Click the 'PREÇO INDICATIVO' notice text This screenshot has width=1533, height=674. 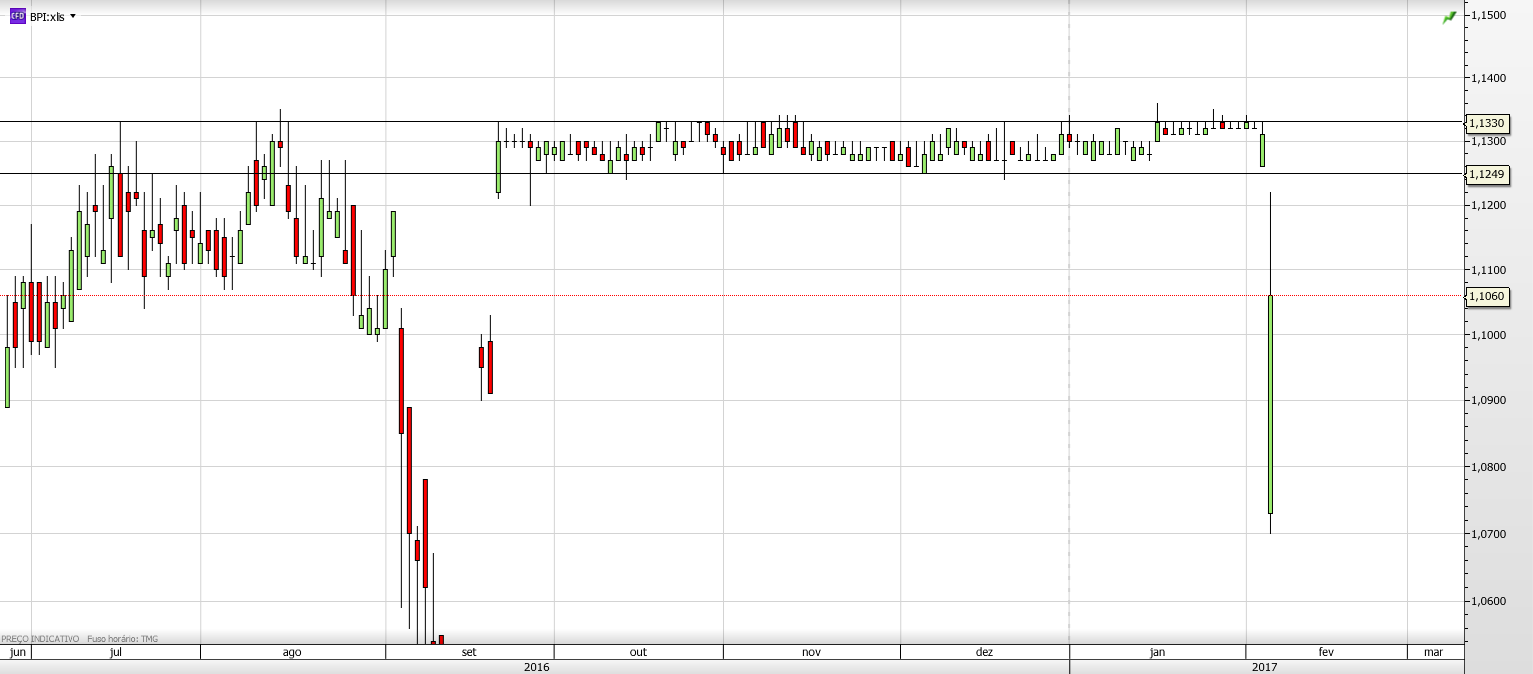click(x=40, y=639)
